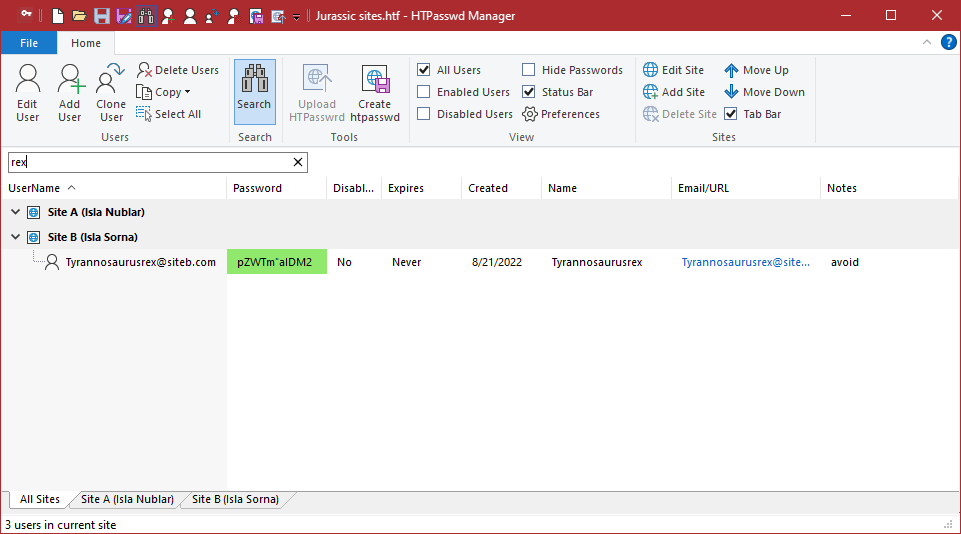
Task: Select user Tyrannosaurusrex@siteb.com
Action: point(140,262)
